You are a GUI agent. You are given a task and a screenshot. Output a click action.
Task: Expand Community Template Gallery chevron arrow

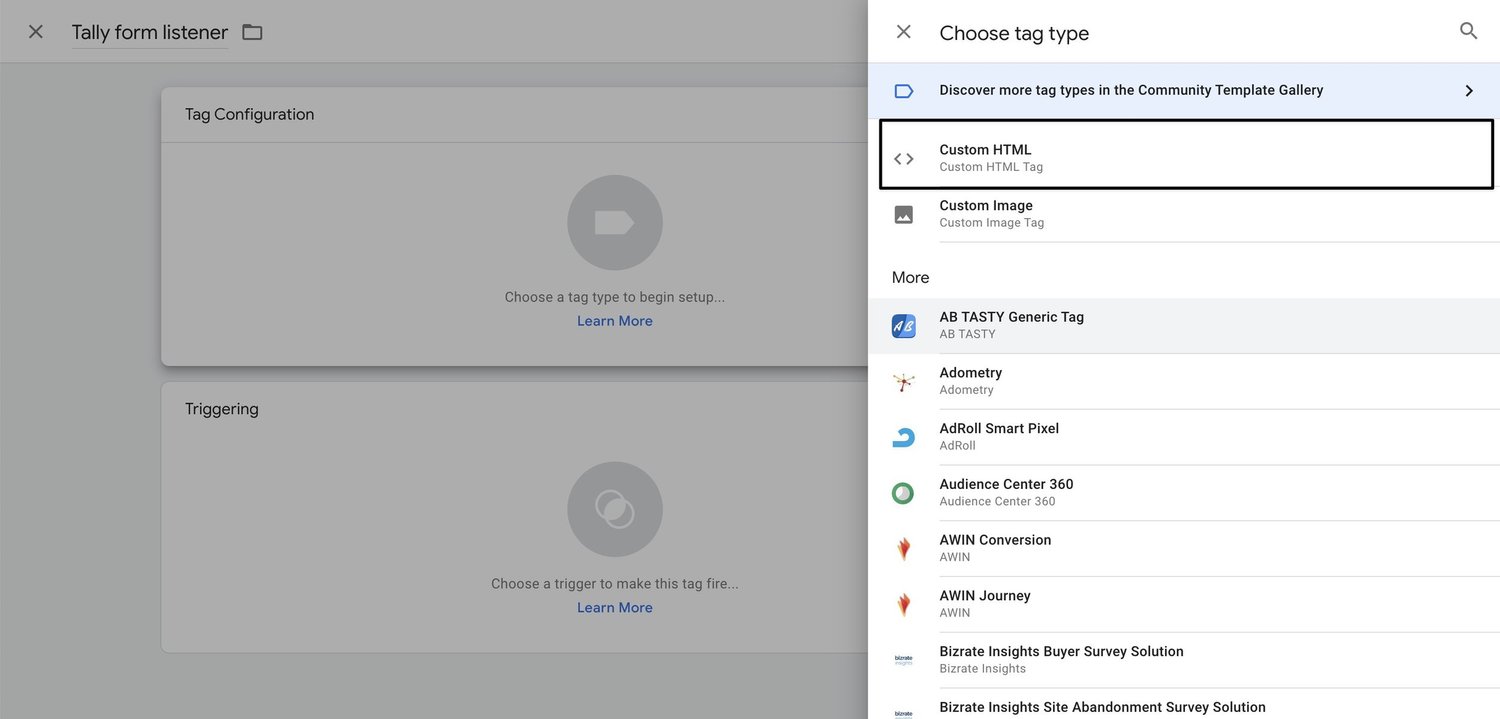[1468, 91]
